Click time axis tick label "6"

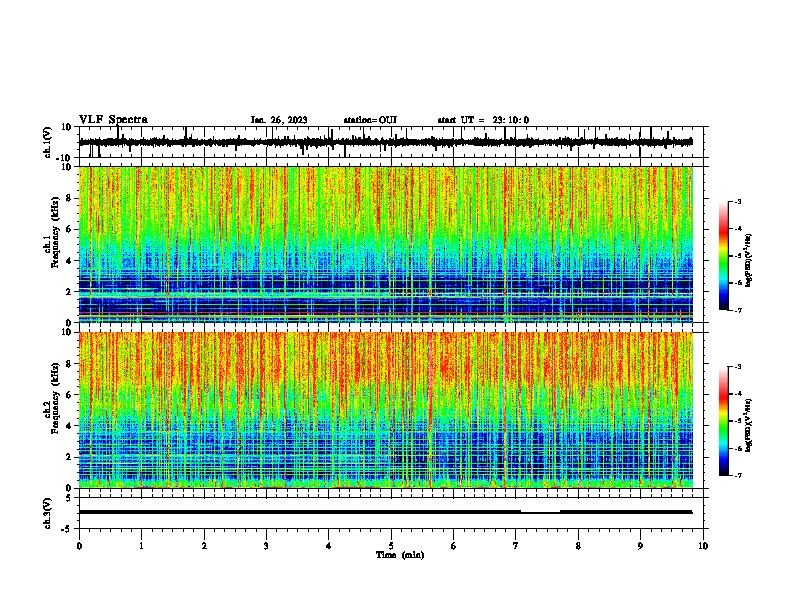click(x=454, y=546)
